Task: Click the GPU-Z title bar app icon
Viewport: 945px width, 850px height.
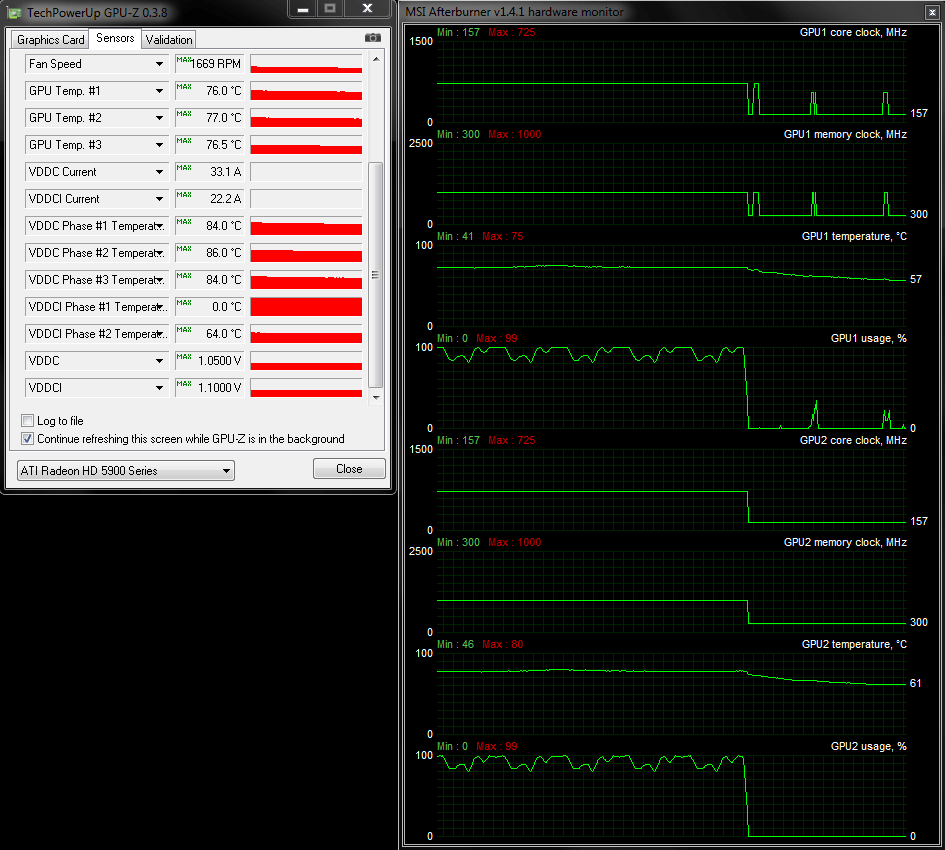Action: click(14, 12)
